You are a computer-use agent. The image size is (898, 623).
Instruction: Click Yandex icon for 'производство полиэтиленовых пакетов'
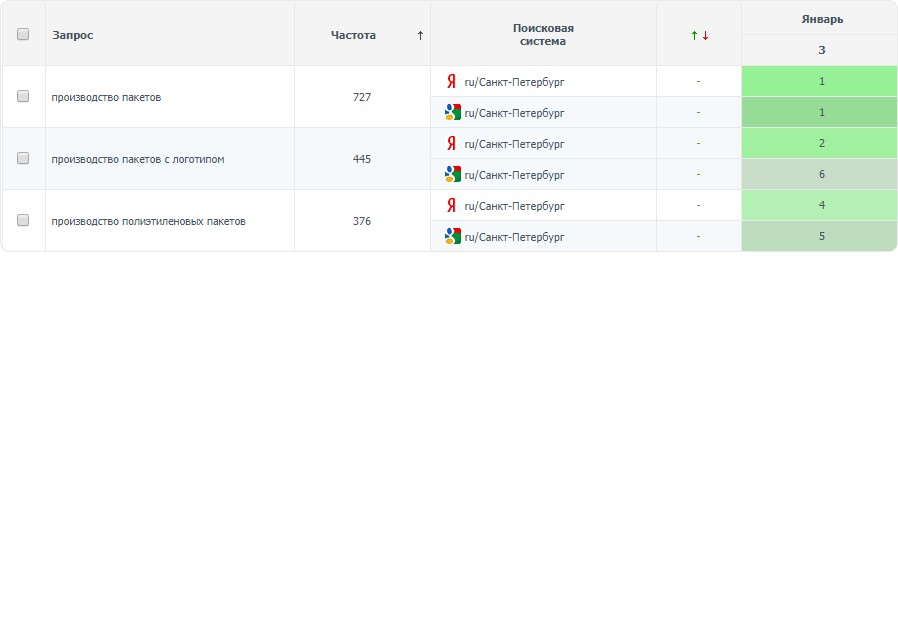pos(451,205)
